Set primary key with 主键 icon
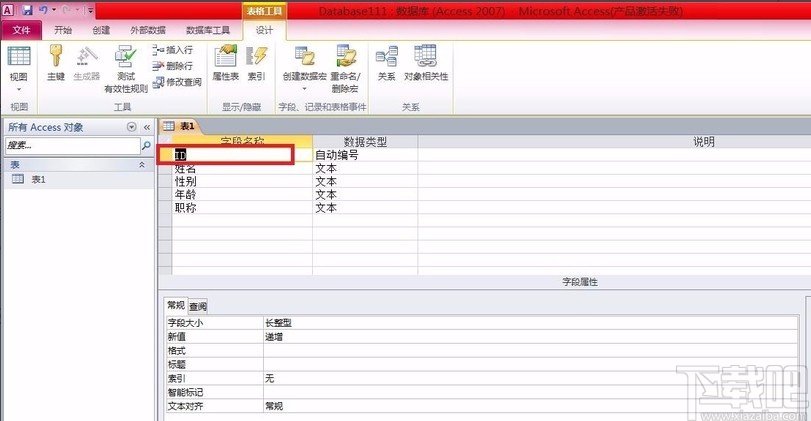Viewport: 811px width, 421px height. [56, 63]
